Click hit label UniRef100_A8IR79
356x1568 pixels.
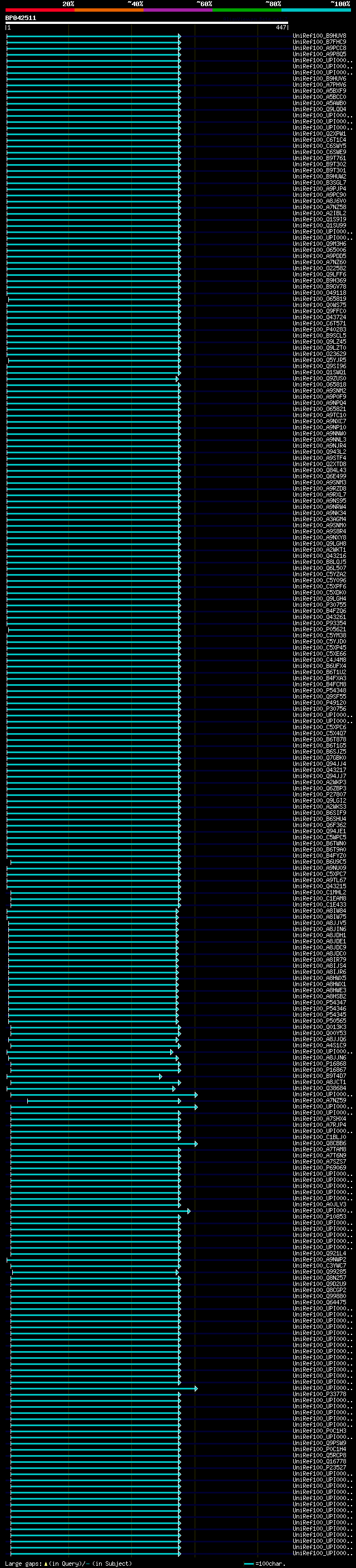coord(319,960)
